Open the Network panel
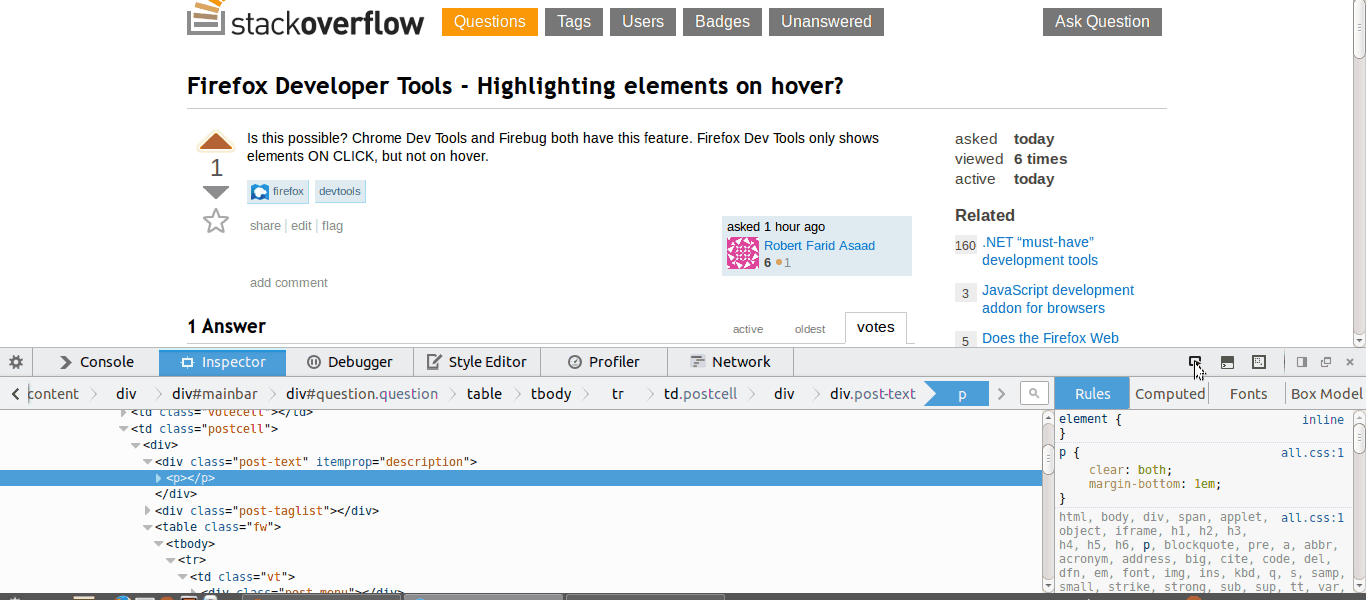Image resolution: width=1366 pixels, height=600 pixels. pos(730,362)
